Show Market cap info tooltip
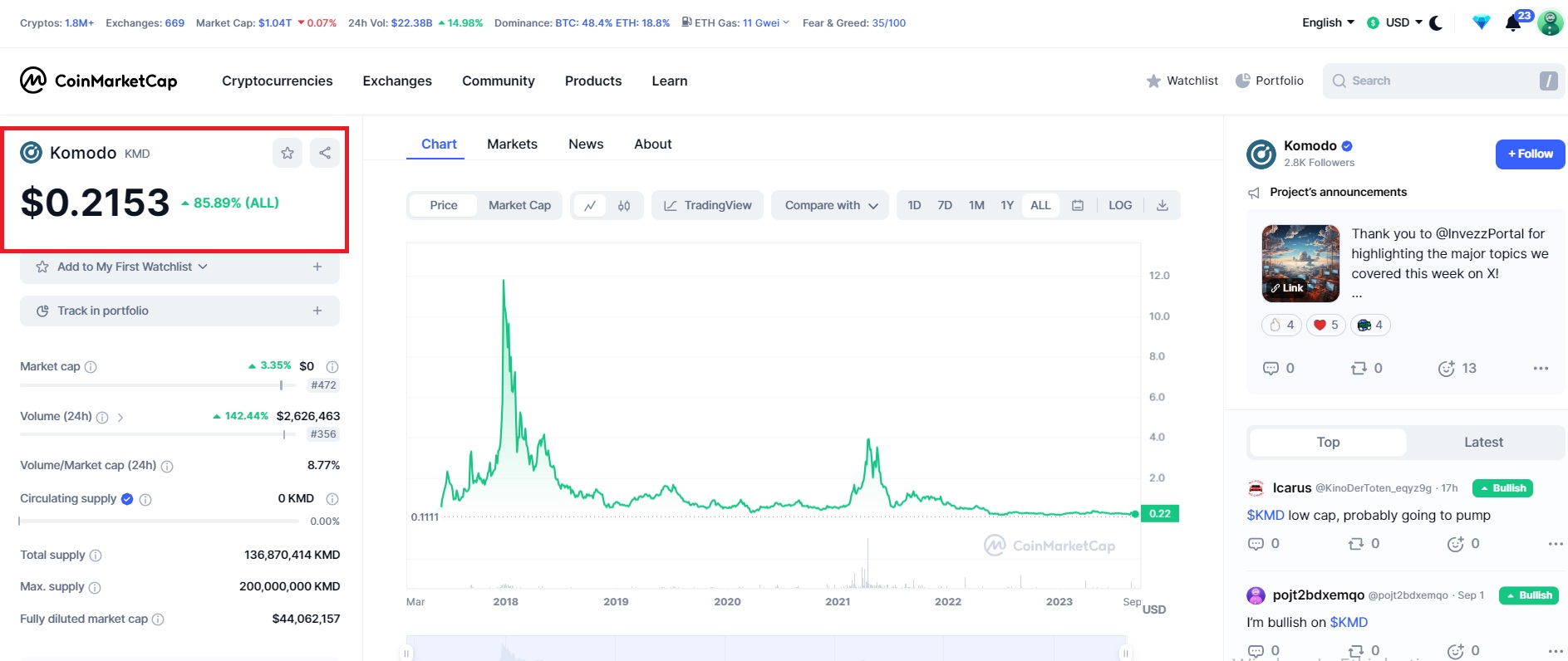Image resolution: width=1568 pixels, height=661 pixels. tap(91, 367)
